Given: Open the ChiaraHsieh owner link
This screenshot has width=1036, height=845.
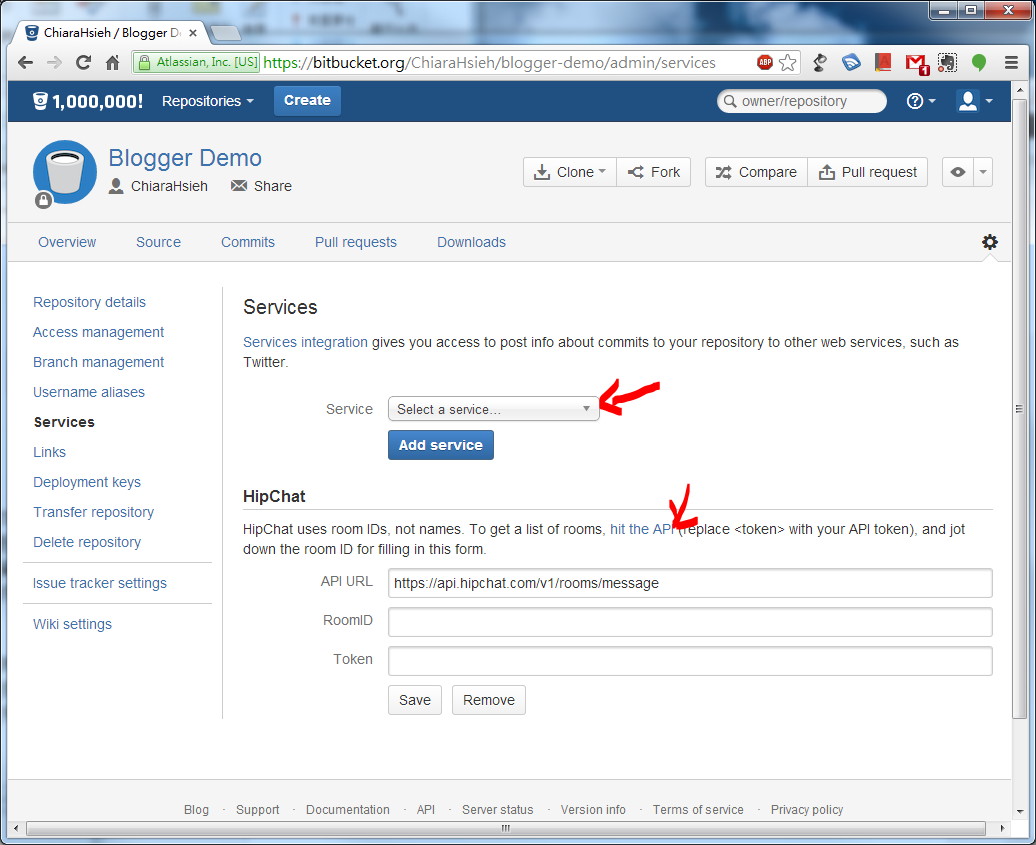Looking at the screenshot, I should coord(169,186).
